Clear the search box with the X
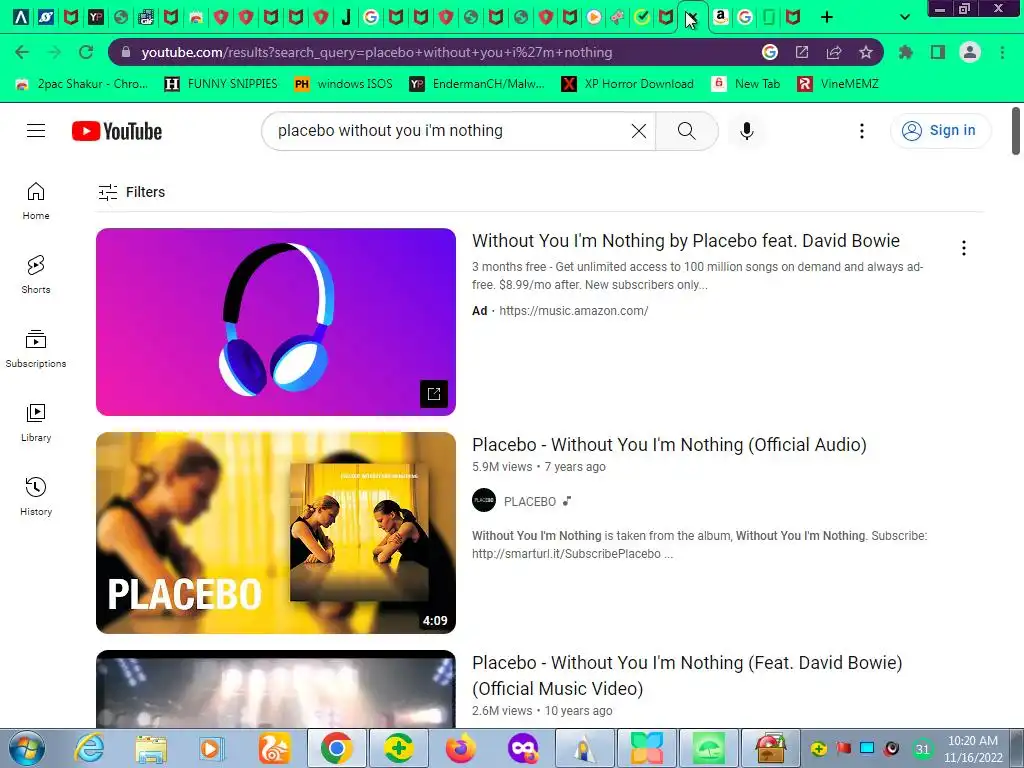This screenshot has width=1024, height=768. click(639, 131)
